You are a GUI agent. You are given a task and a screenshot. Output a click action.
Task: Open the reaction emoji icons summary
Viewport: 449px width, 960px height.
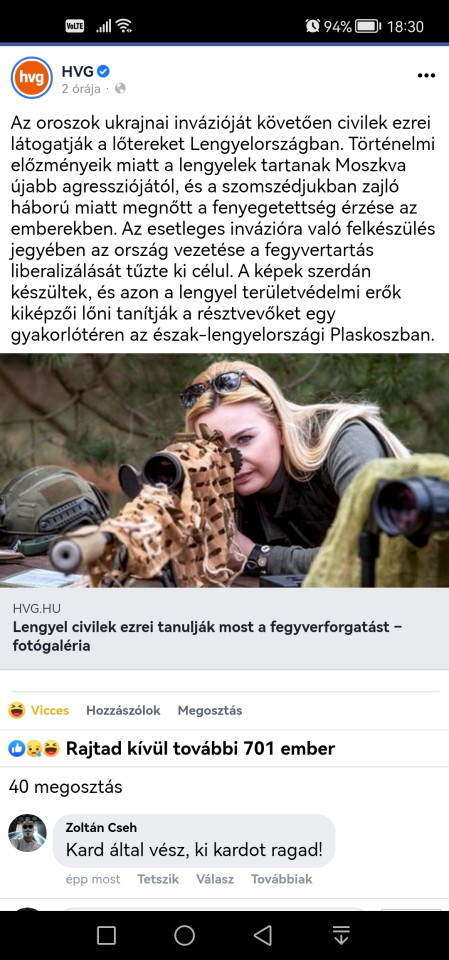(34, 748)
